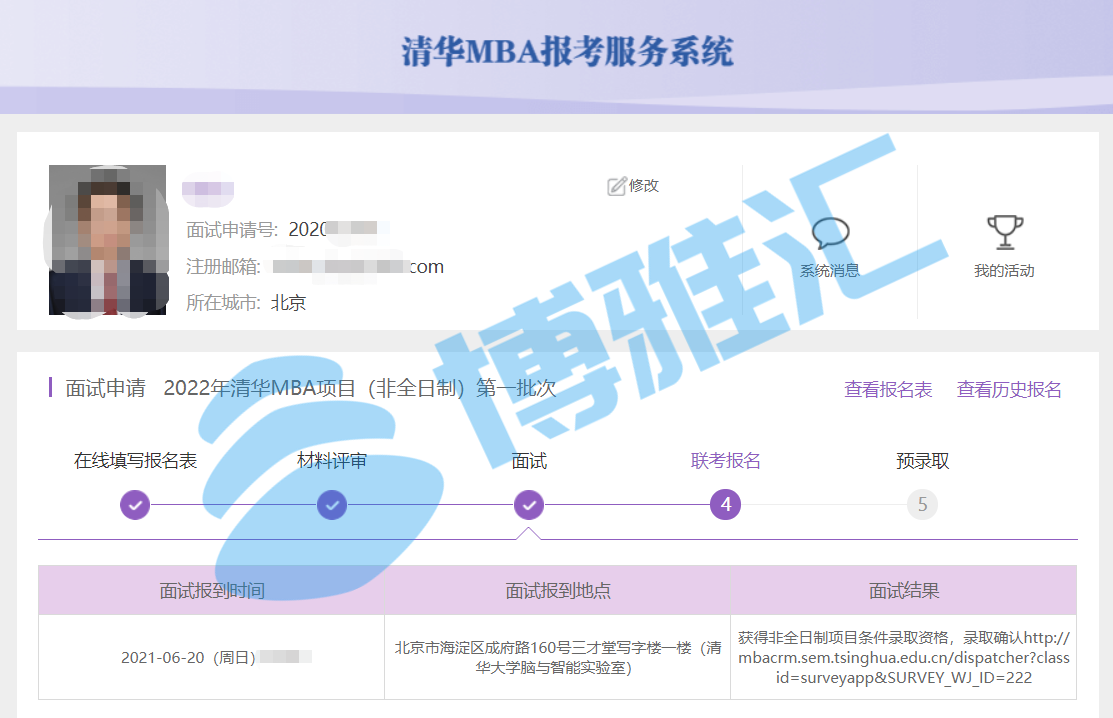Click step 4 circle for 联考报名
The height and width of the screenshot is (718, 1113).
(x=725, y=504)
